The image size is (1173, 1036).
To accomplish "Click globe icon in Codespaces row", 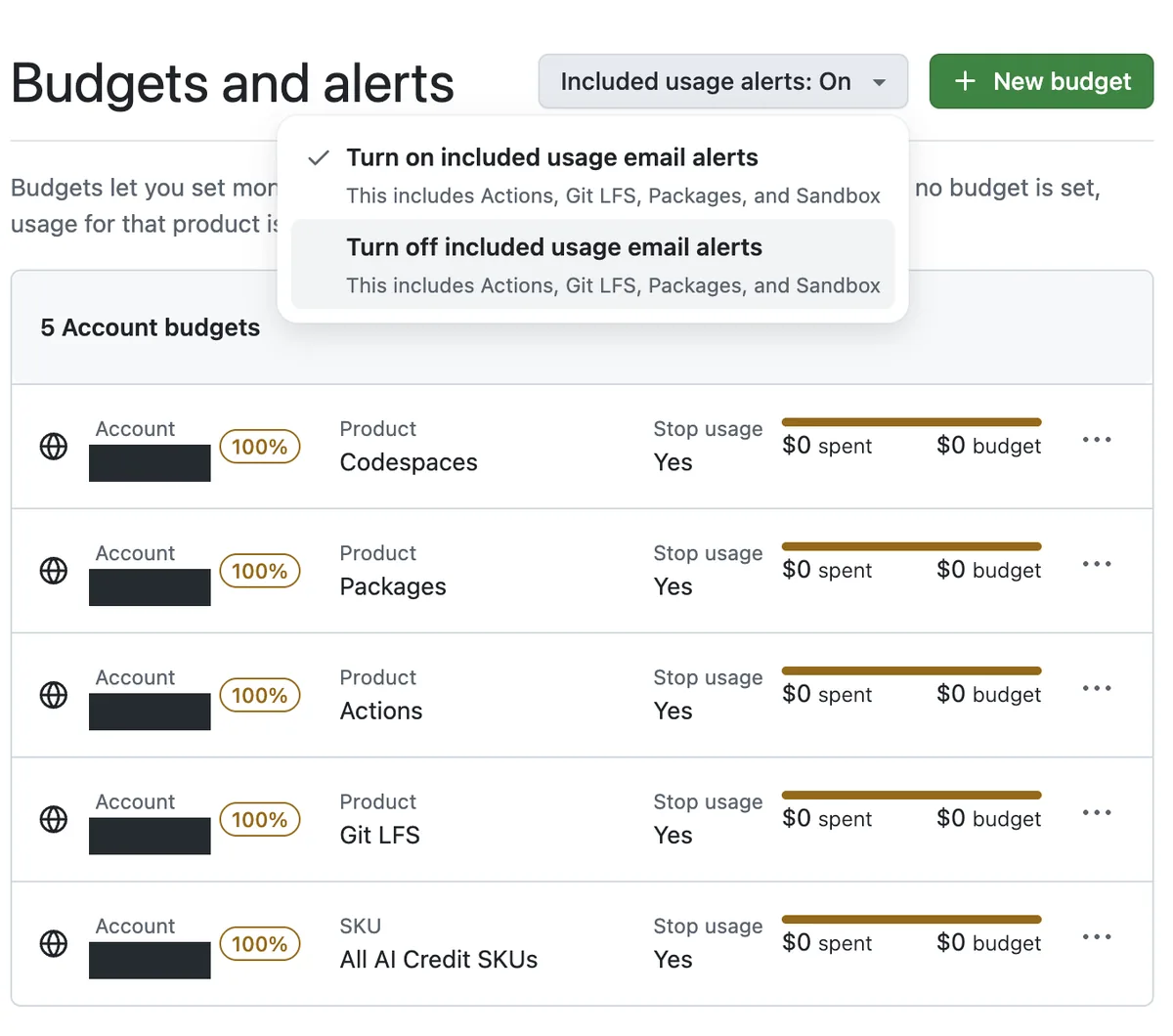I will point(54,447).
